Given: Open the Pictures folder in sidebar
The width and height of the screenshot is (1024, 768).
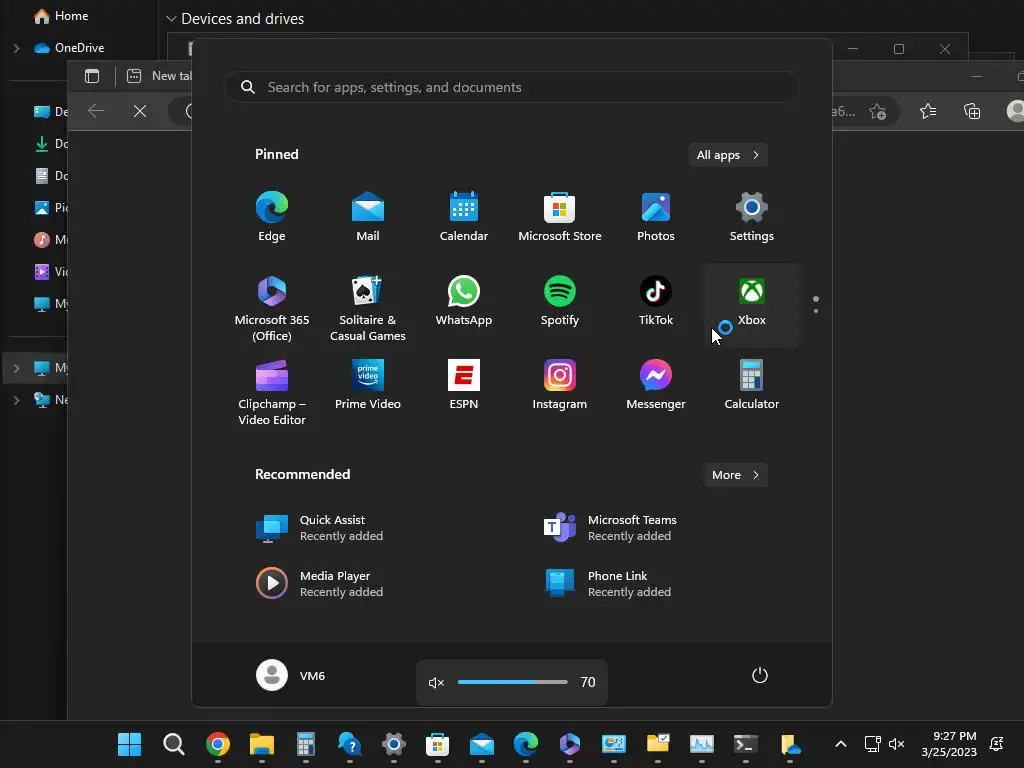Looking at the screenshot, I should coord(49,208).
